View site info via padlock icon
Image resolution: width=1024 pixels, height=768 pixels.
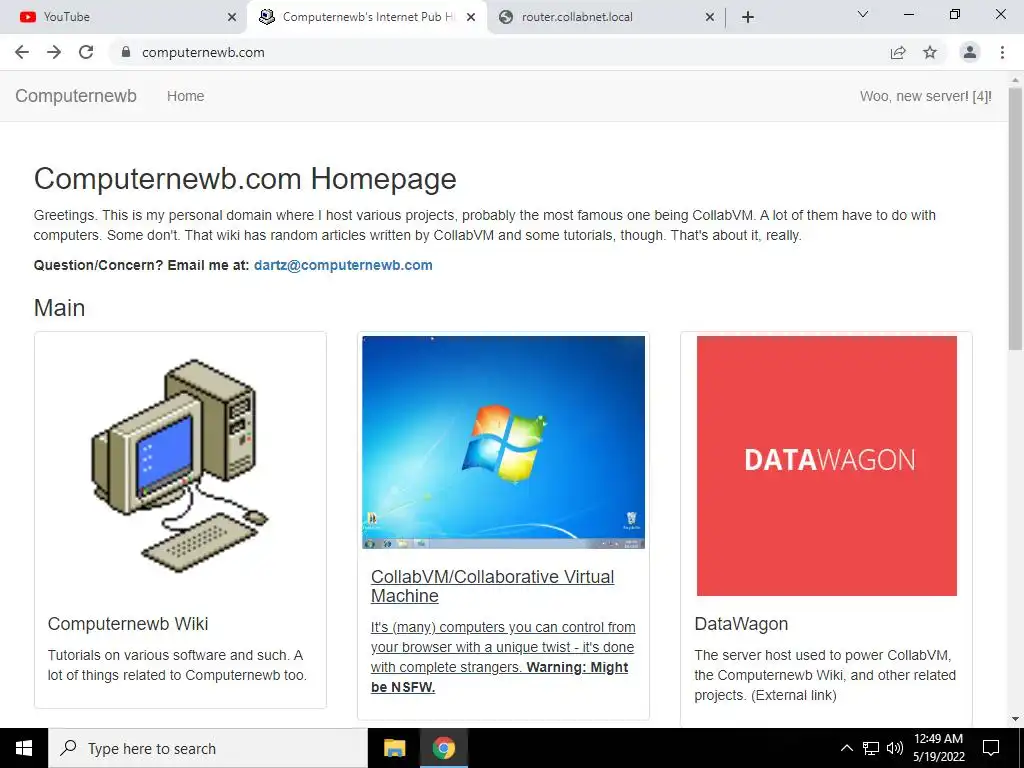(126, 52)
